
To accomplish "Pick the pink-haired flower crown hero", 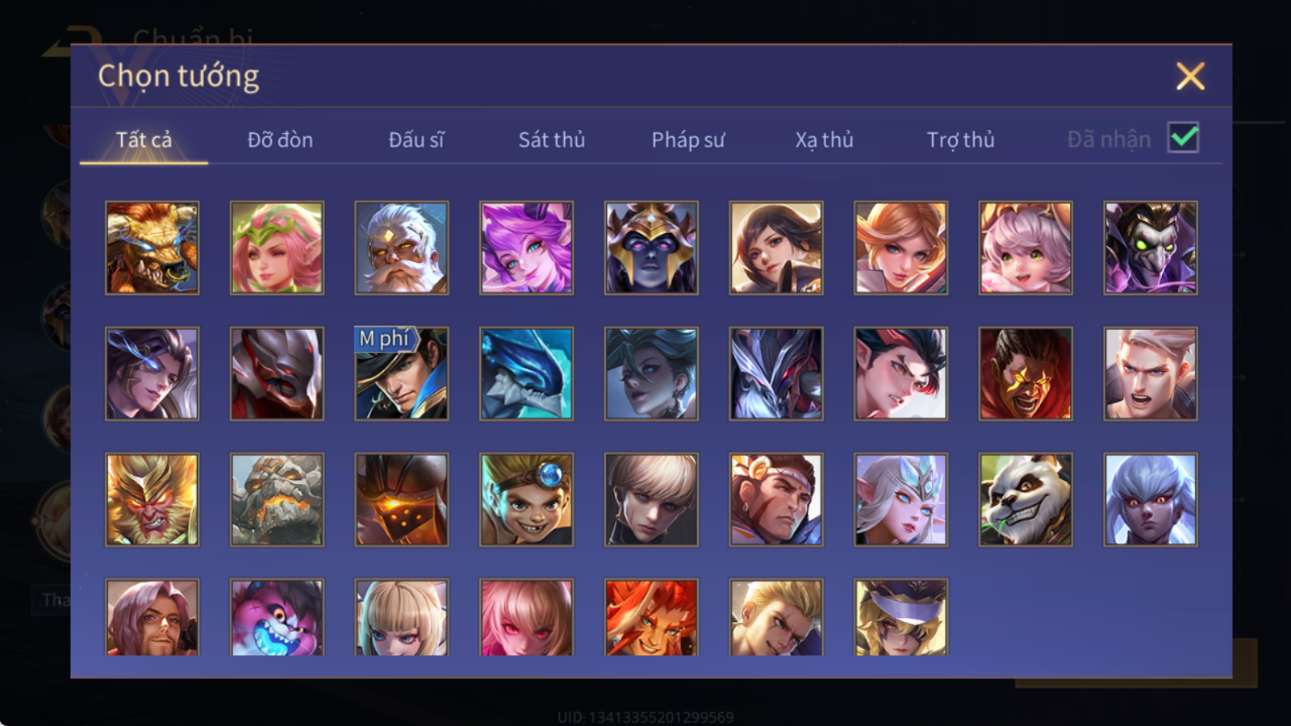I will pyautogui.click(x=277, y=247).
